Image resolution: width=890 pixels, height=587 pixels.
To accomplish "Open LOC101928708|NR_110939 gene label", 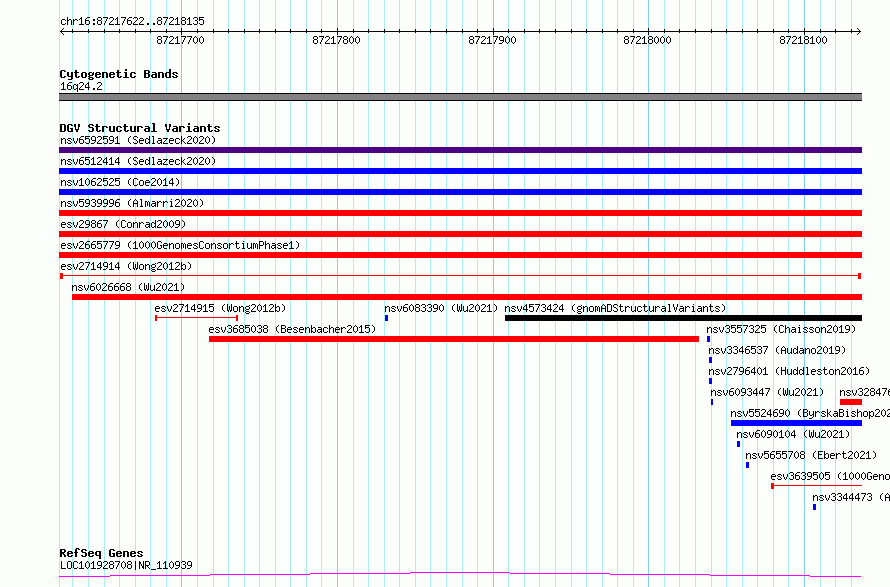I will coord(126,565).
